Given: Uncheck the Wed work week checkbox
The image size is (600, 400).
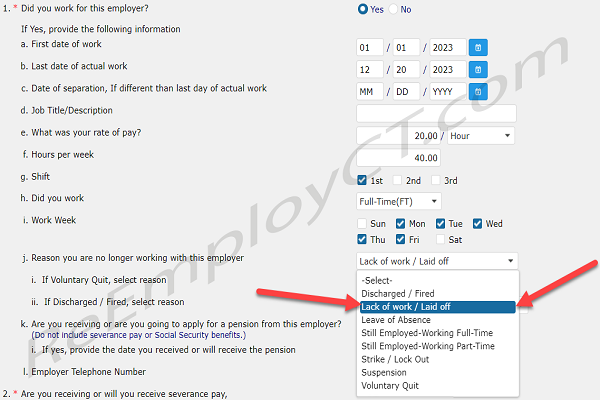Looking at the screenshot, I should (479, 224).
